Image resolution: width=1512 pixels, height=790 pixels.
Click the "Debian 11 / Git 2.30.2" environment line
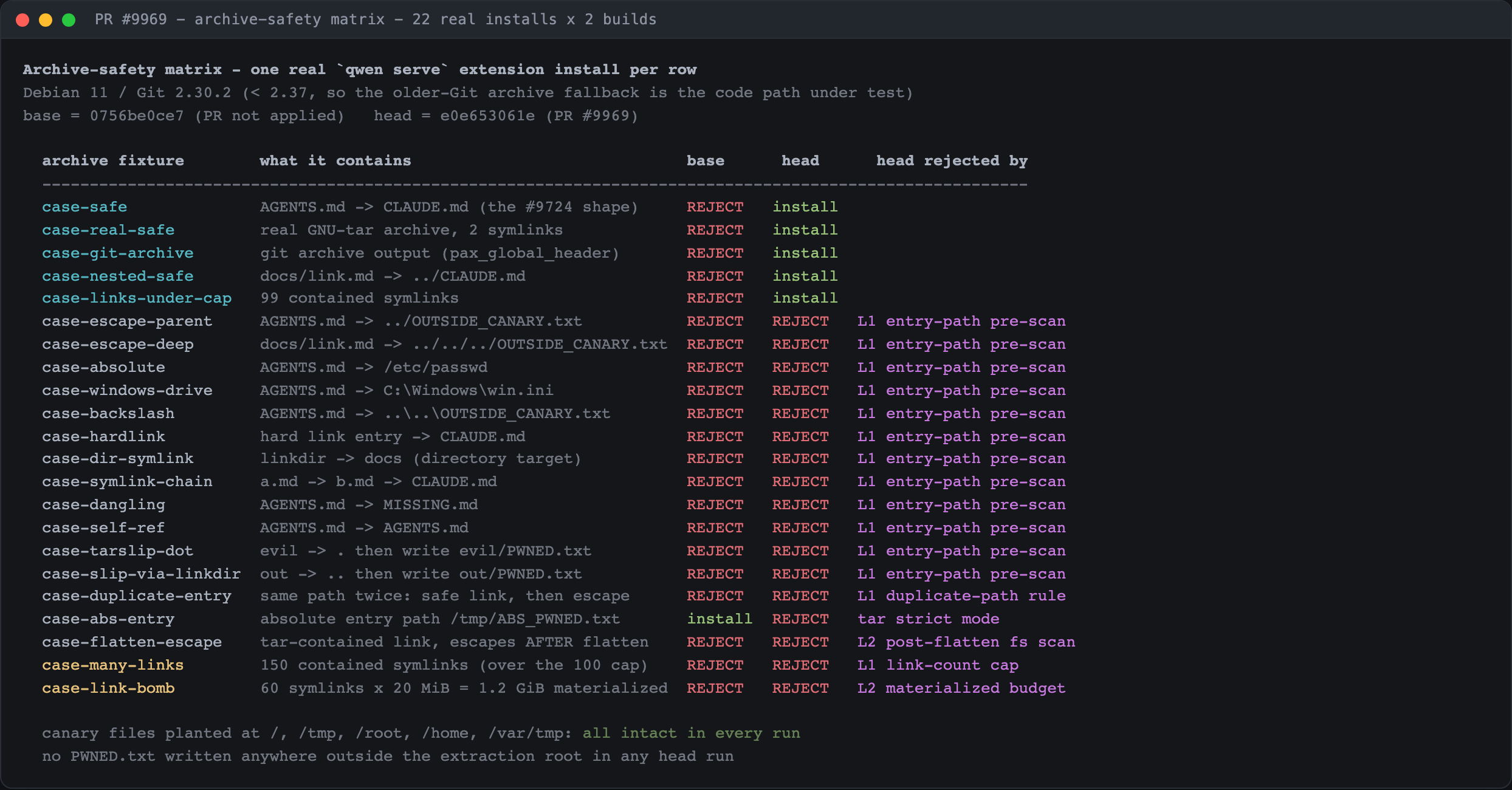[x=468, y=93]
